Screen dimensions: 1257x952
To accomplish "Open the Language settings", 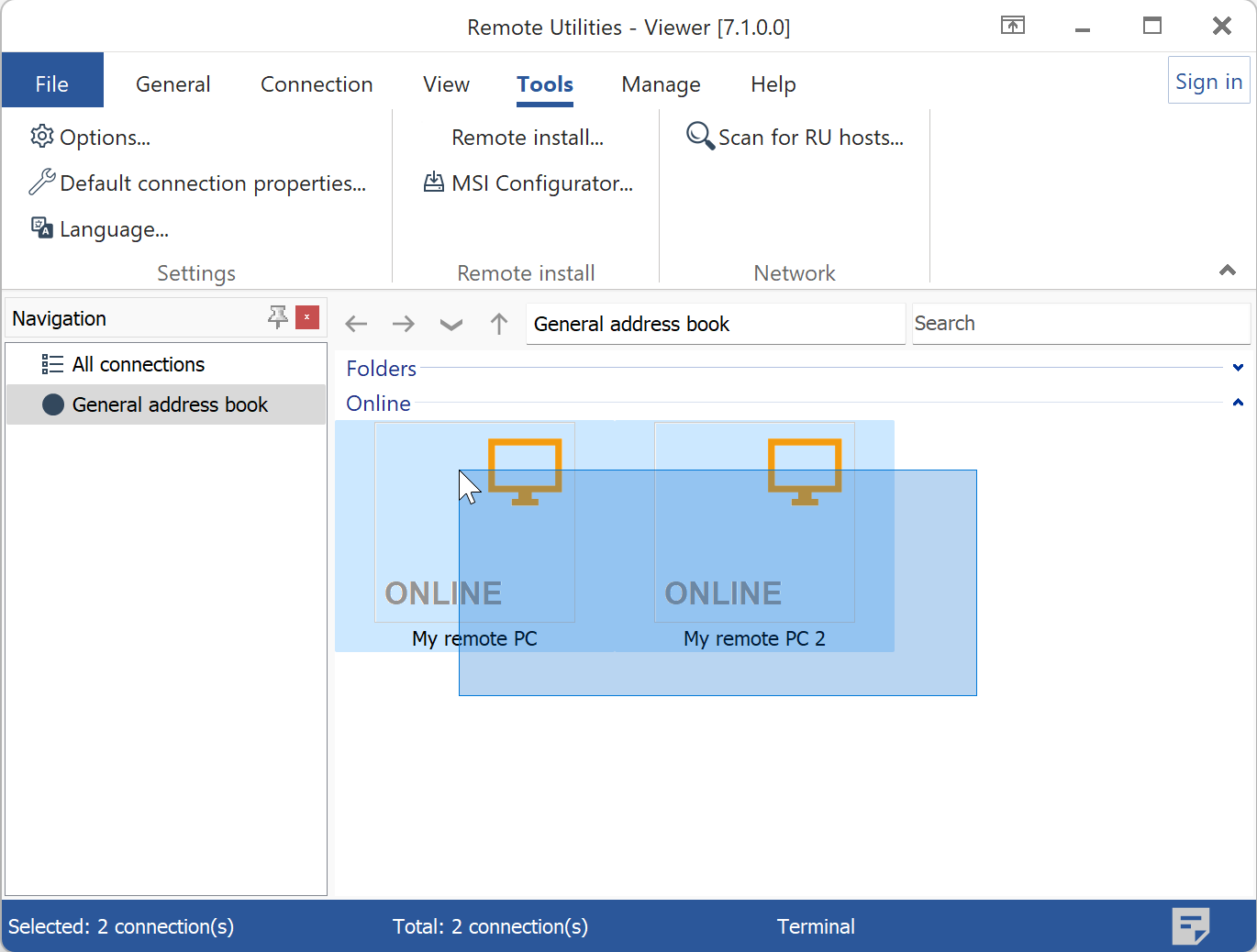I will click(x=99, y=229).
